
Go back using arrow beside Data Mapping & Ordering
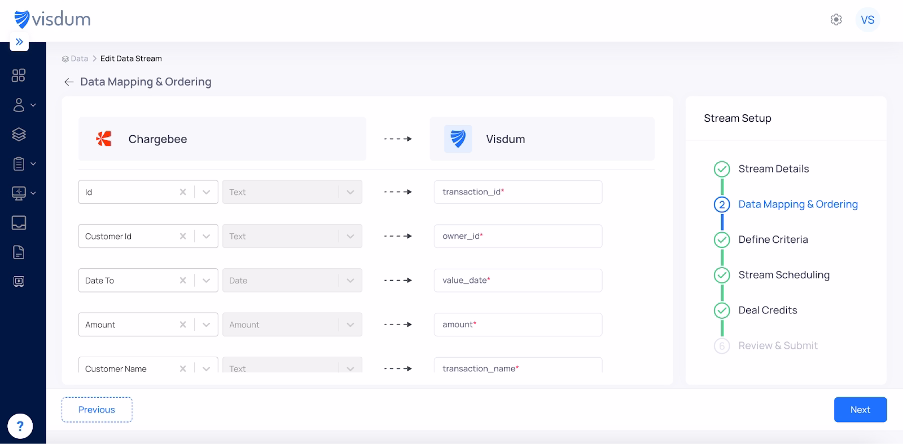click(69, 82)
